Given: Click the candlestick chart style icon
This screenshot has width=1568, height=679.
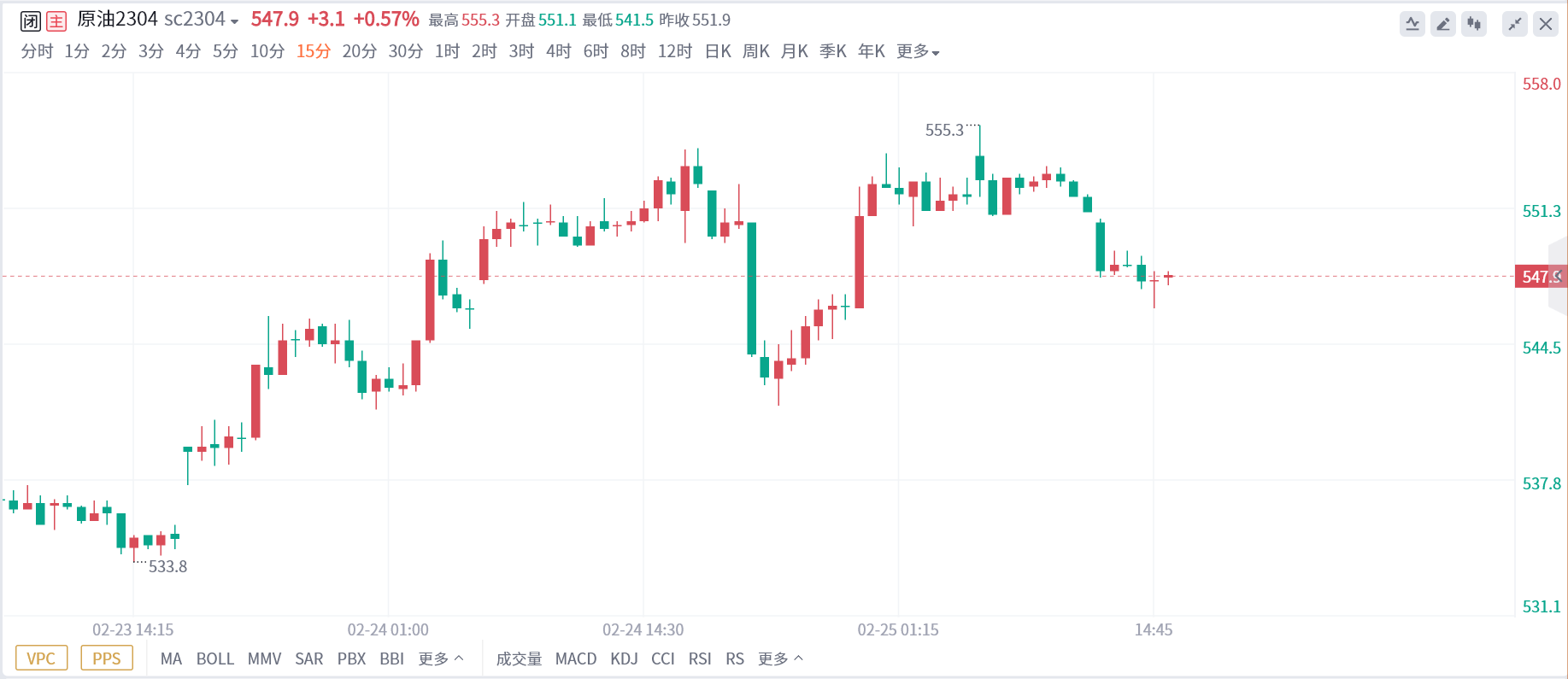Looking at the screenshot, I should click(1474, 24).
